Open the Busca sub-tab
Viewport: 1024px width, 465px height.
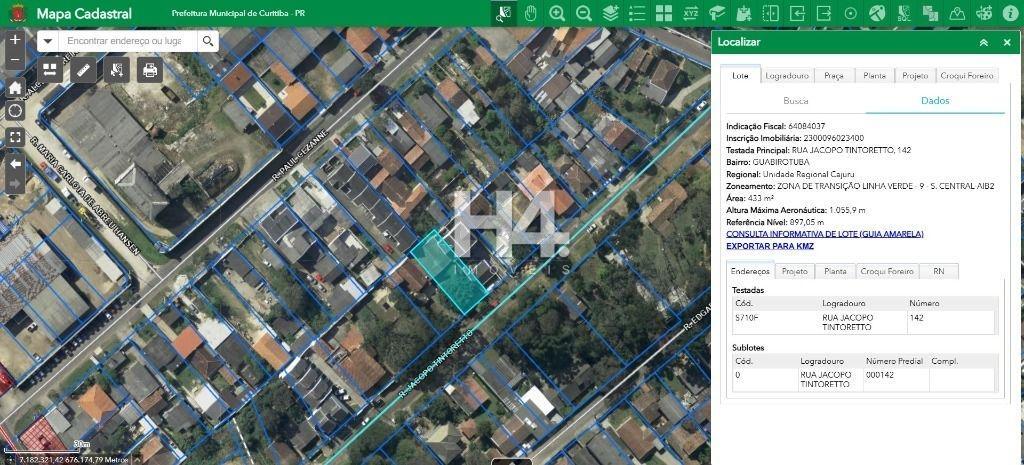[796, 101]
